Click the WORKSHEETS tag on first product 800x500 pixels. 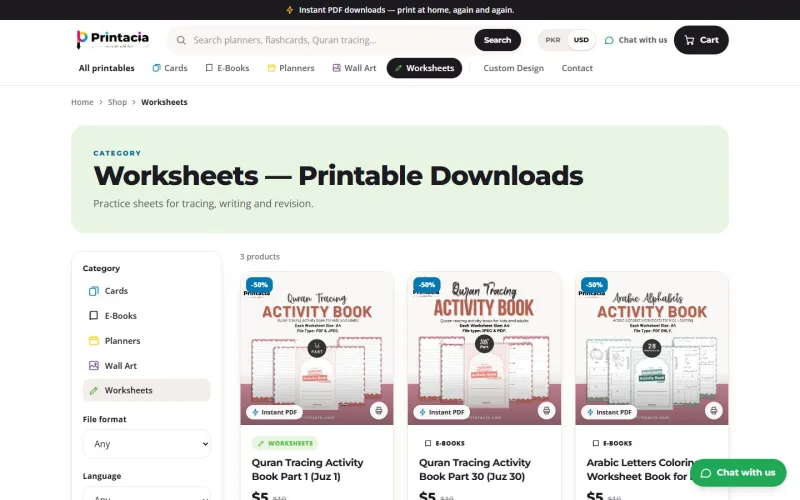click(x=285, y=443)
